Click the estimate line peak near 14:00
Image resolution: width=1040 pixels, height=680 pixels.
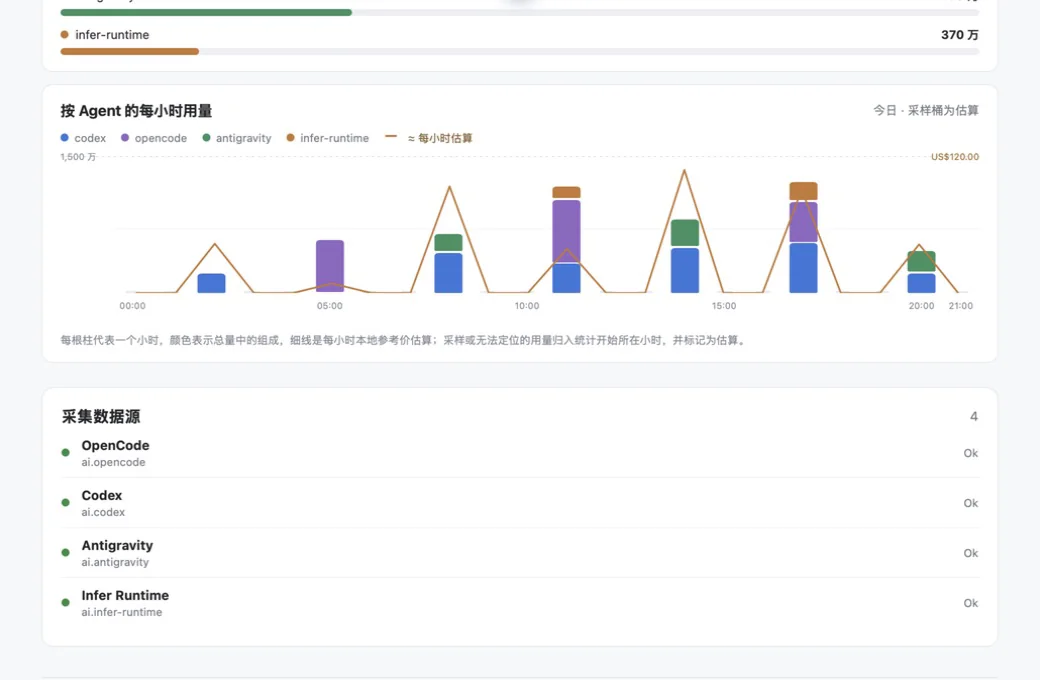point(684,171)
